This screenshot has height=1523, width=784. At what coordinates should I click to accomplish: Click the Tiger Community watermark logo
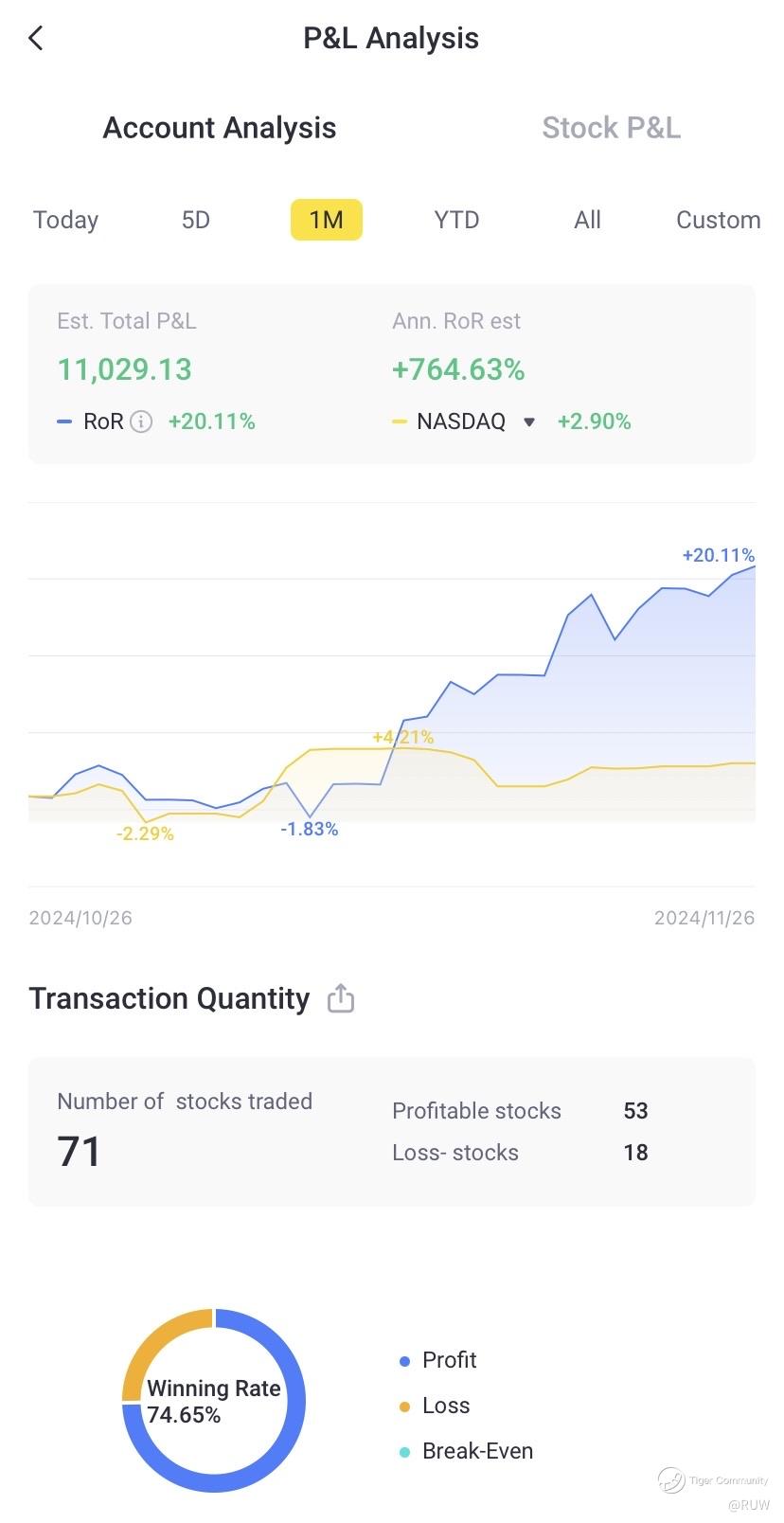[x=671, y=1479]
